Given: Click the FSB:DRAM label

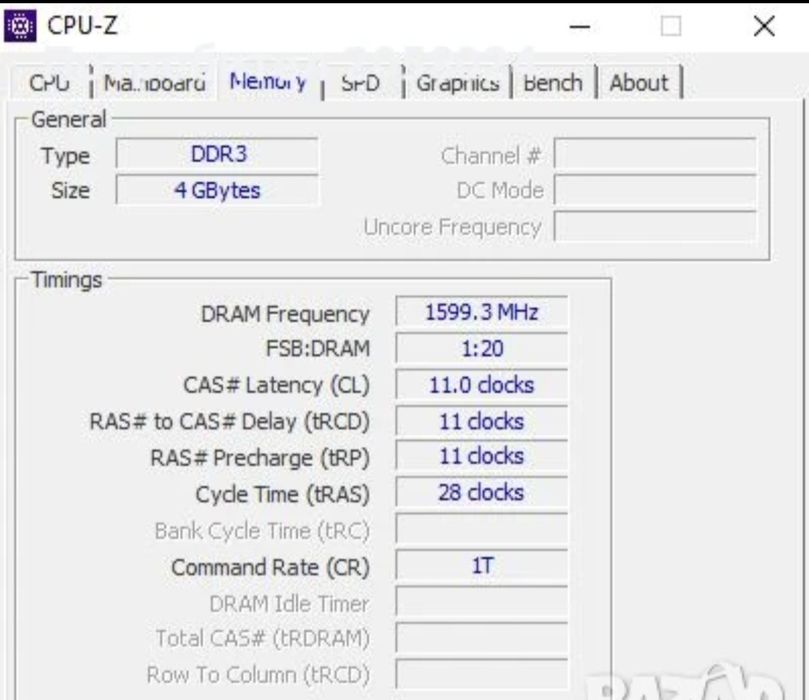Looking at the screenshot, I should 318,348.
